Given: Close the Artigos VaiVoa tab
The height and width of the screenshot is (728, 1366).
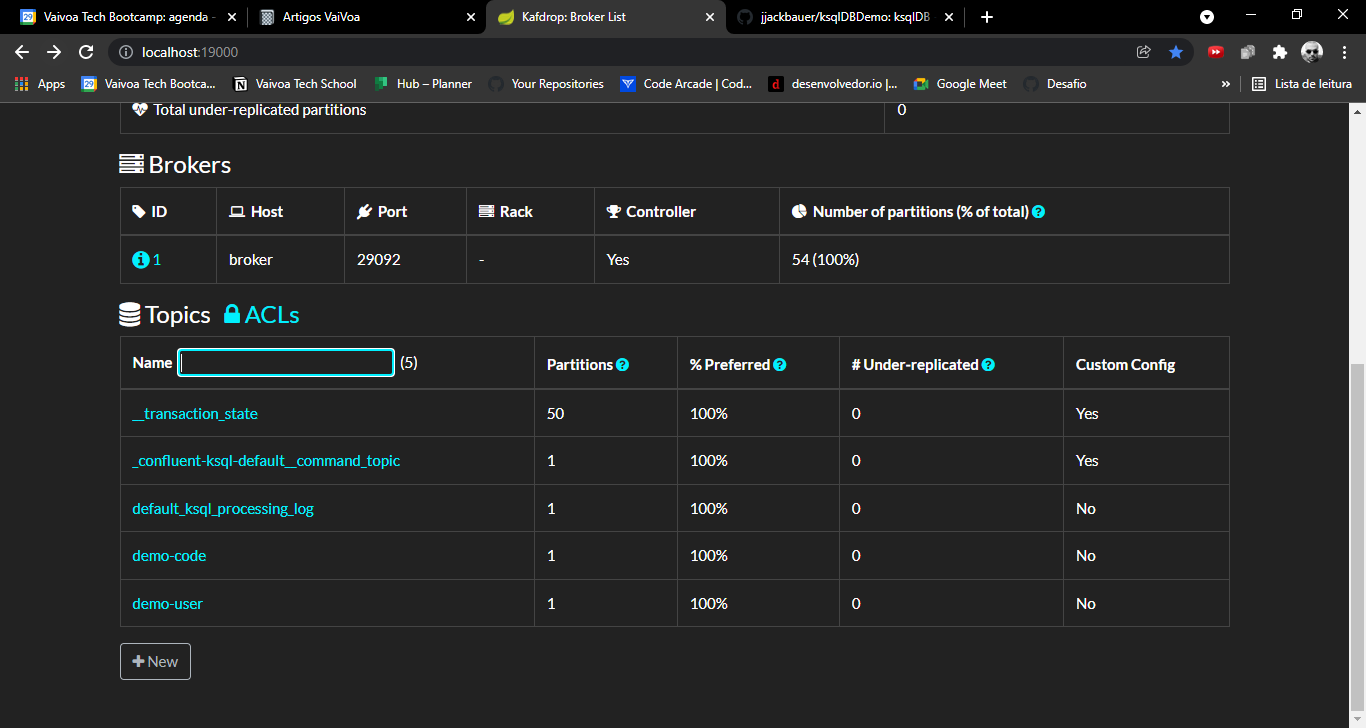Looking at the screenshot, I should (471, 17).
